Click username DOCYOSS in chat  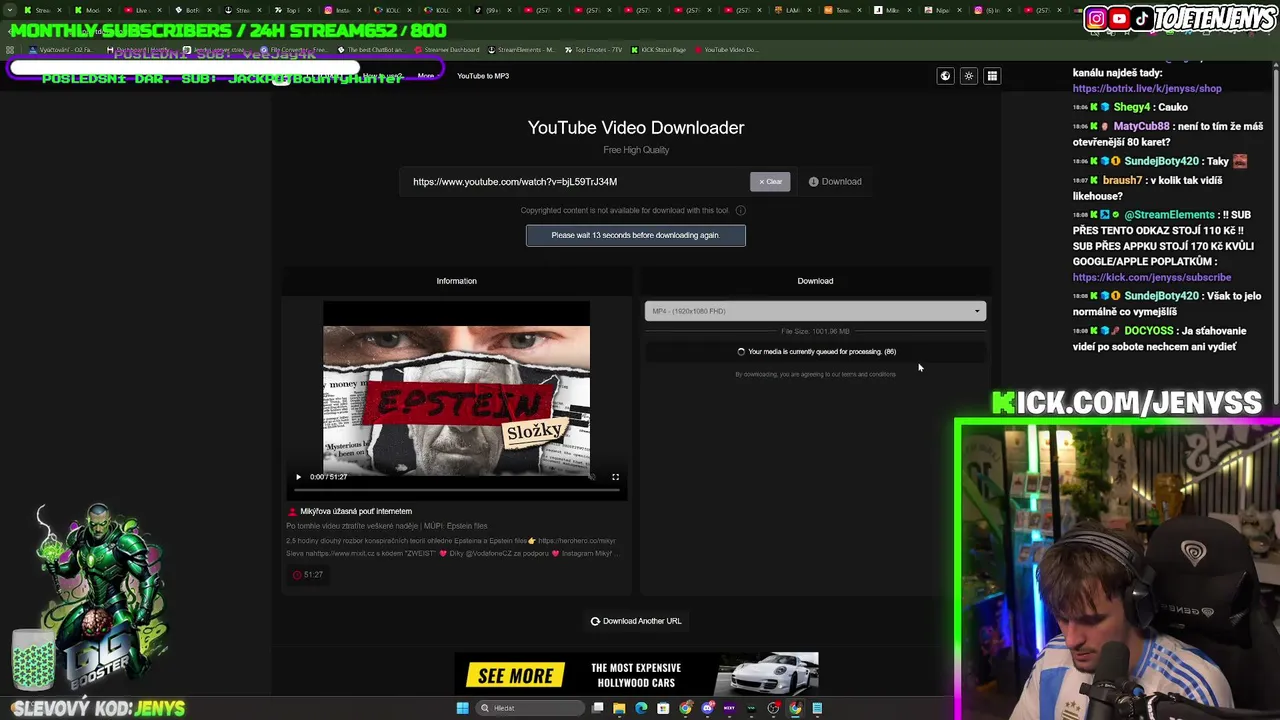[1148, 330]
